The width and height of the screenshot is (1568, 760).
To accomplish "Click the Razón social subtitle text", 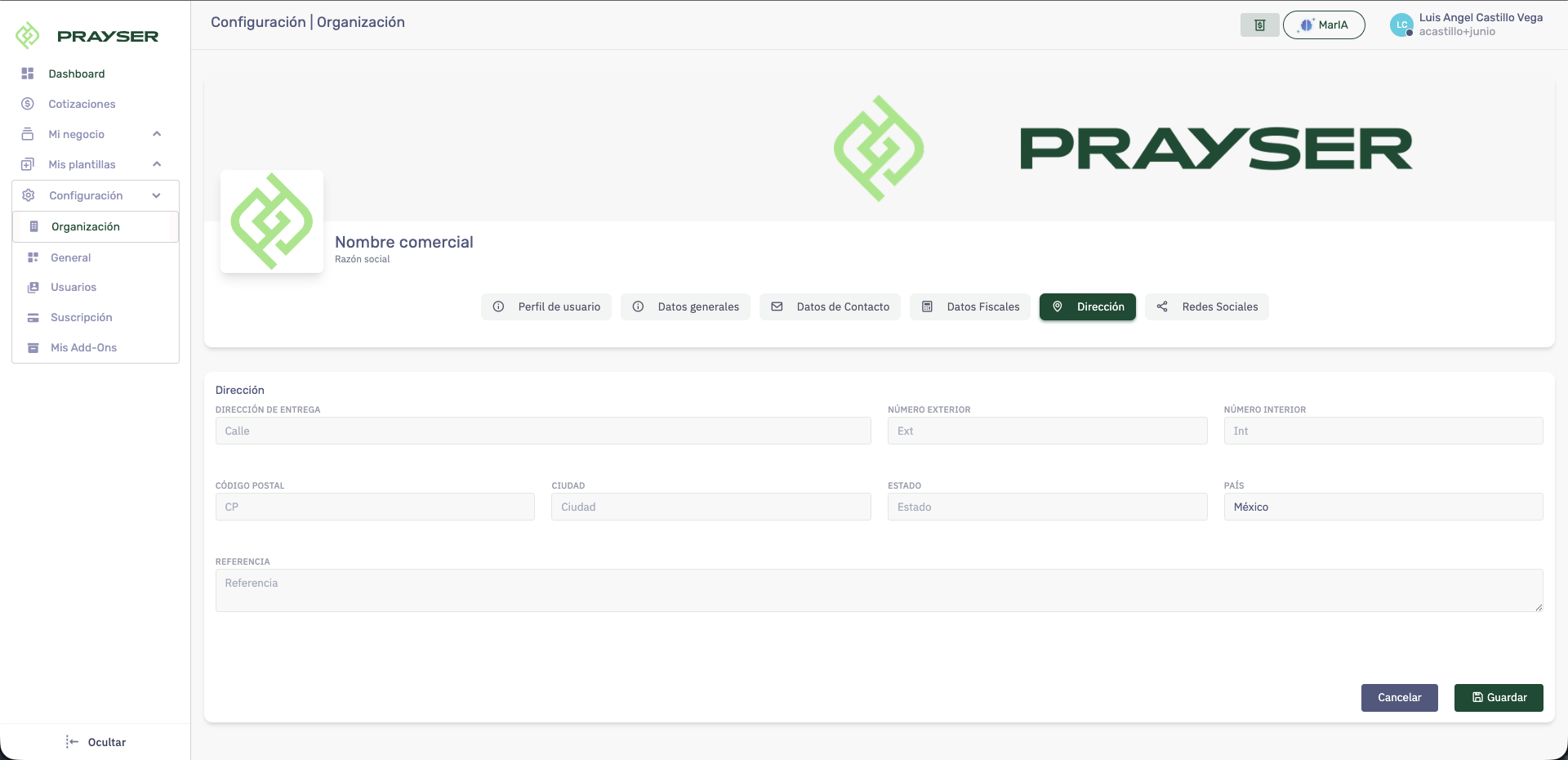I will (x=363, y=259).
